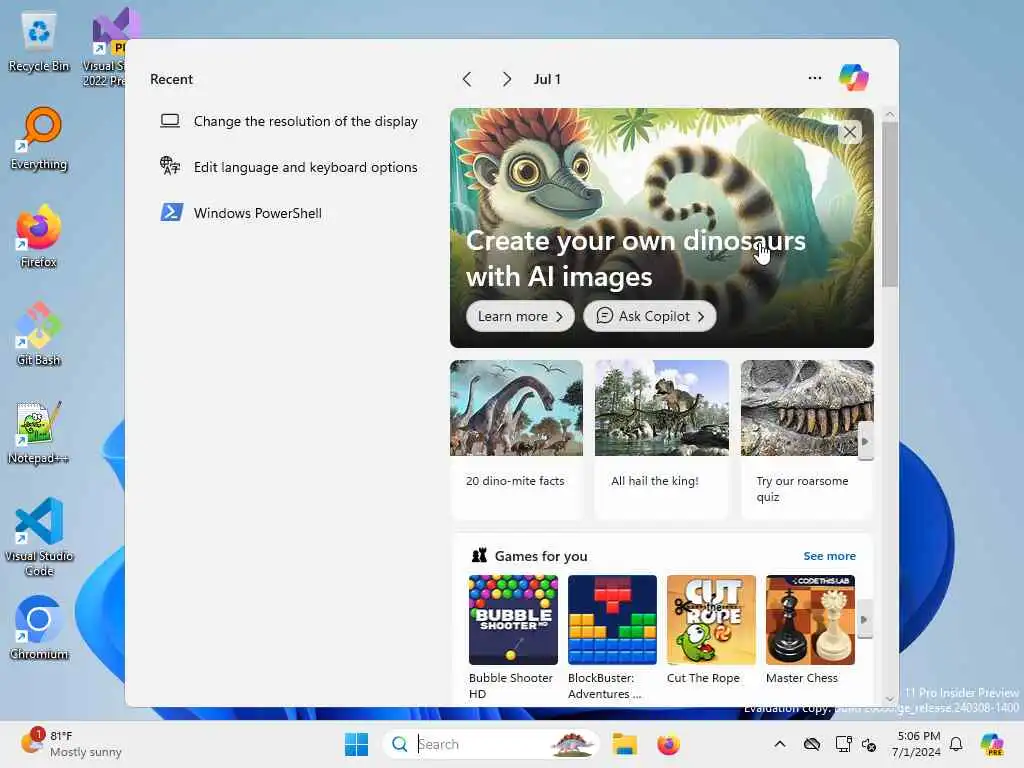Viewport: 1024px width, 768px height.
Task: Go to previous day arrow
Action: pos(466,79)
